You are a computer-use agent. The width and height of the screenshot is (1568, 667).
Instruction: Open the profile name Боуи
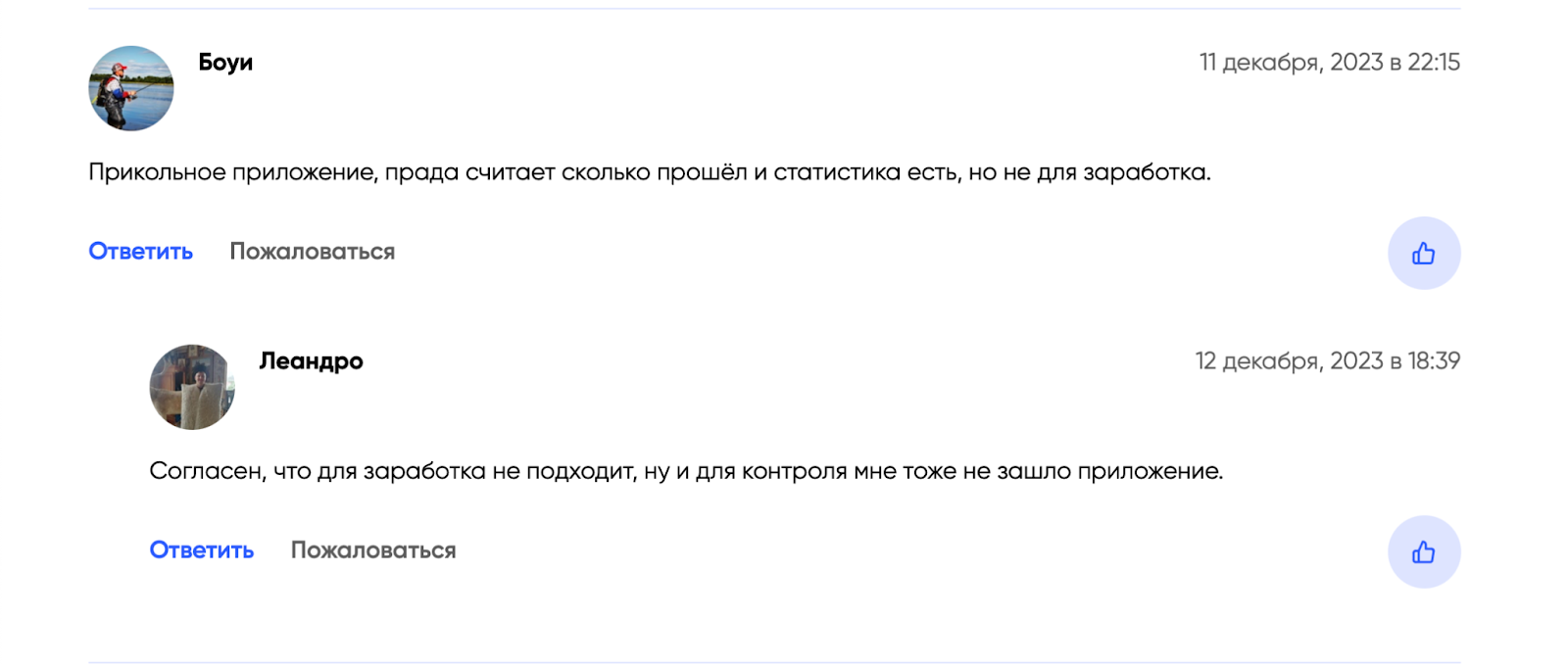point(225,62)
